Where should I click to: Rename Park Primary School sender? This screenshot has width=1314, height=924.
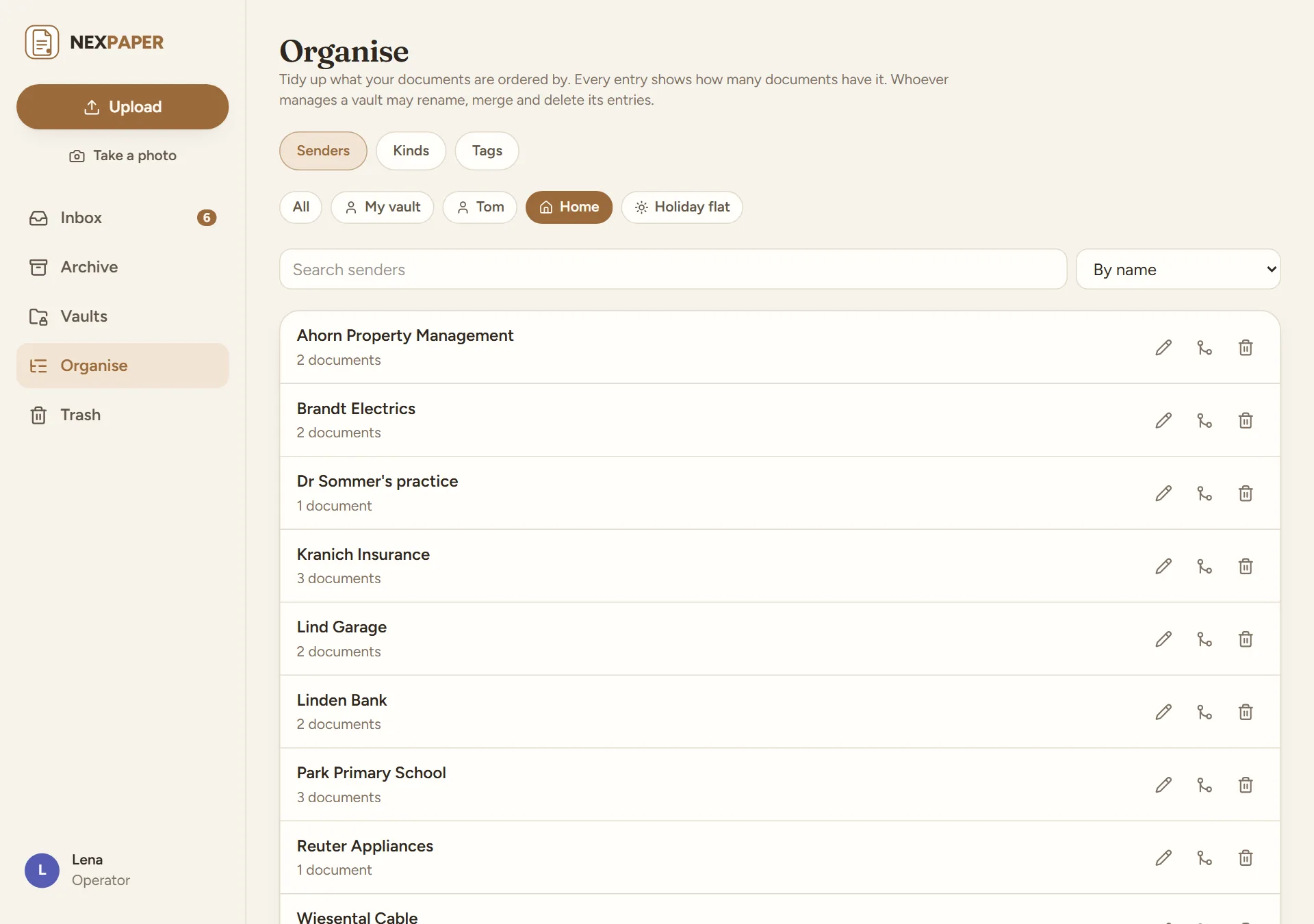point(1163,785)
